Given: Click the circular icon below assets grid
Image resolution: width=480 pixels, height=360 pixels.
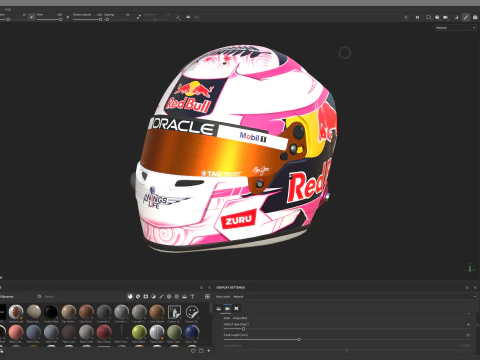Looking at the screenshot, I should click(x=193, y=351).
